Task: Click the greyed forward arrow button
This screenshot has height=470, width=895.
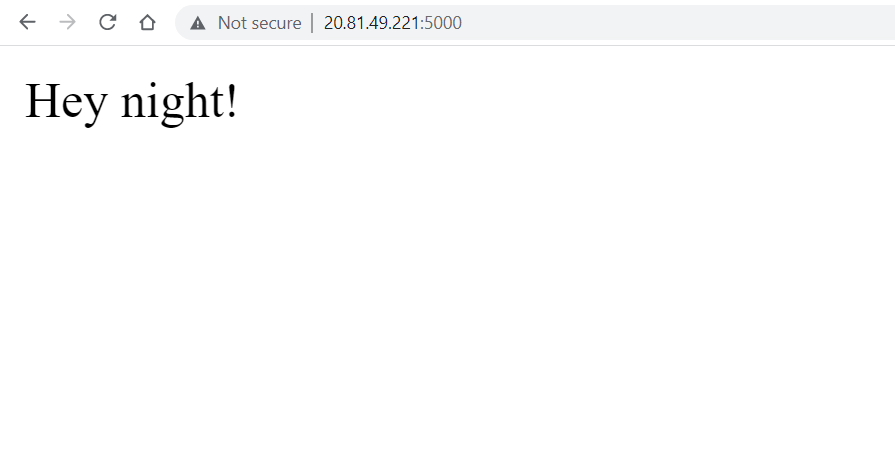Action: pos(67,22)
